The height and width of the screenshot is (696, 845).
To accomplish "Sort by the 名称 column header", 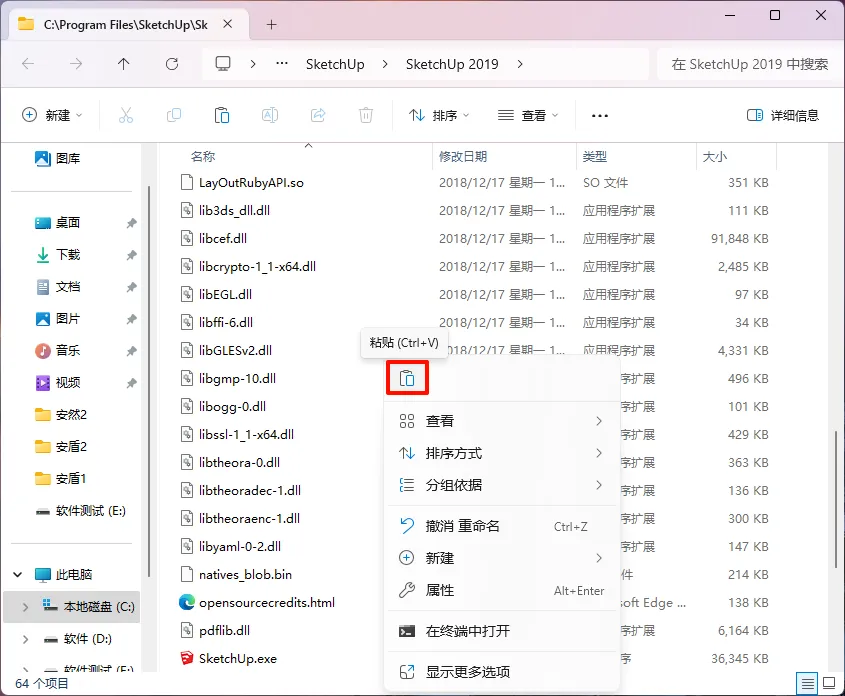I will 203,157.
